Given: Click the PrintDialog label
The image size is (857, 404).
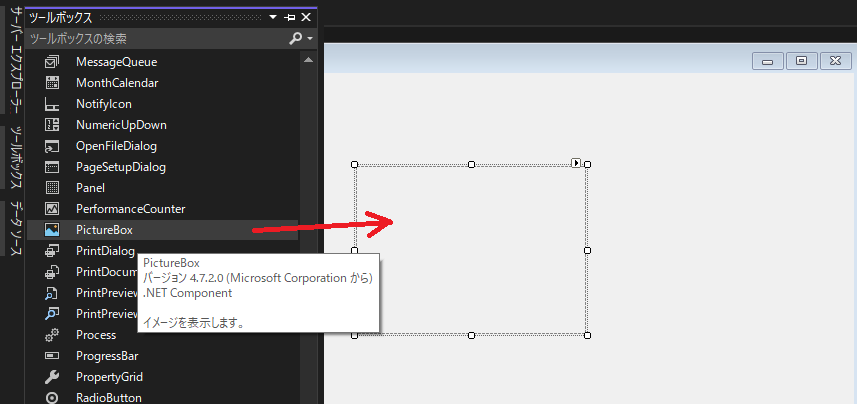Looking at the screenshot, I should tap(105, 251).
